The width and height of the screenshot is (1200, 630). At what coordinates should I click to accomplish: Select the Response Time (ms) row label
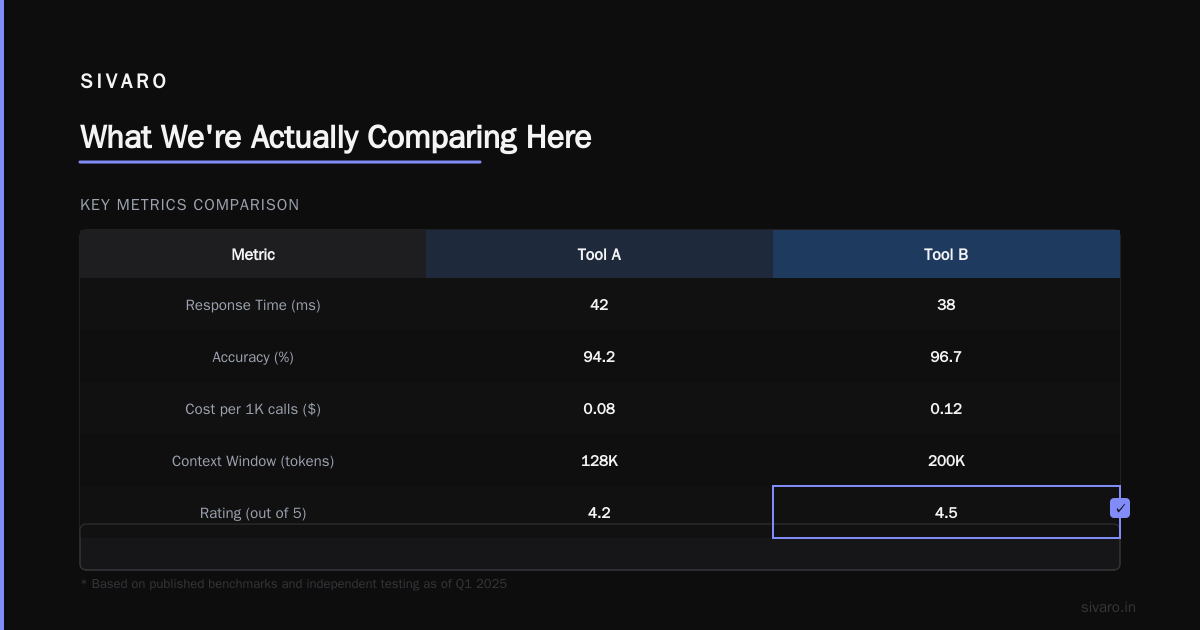253,305
